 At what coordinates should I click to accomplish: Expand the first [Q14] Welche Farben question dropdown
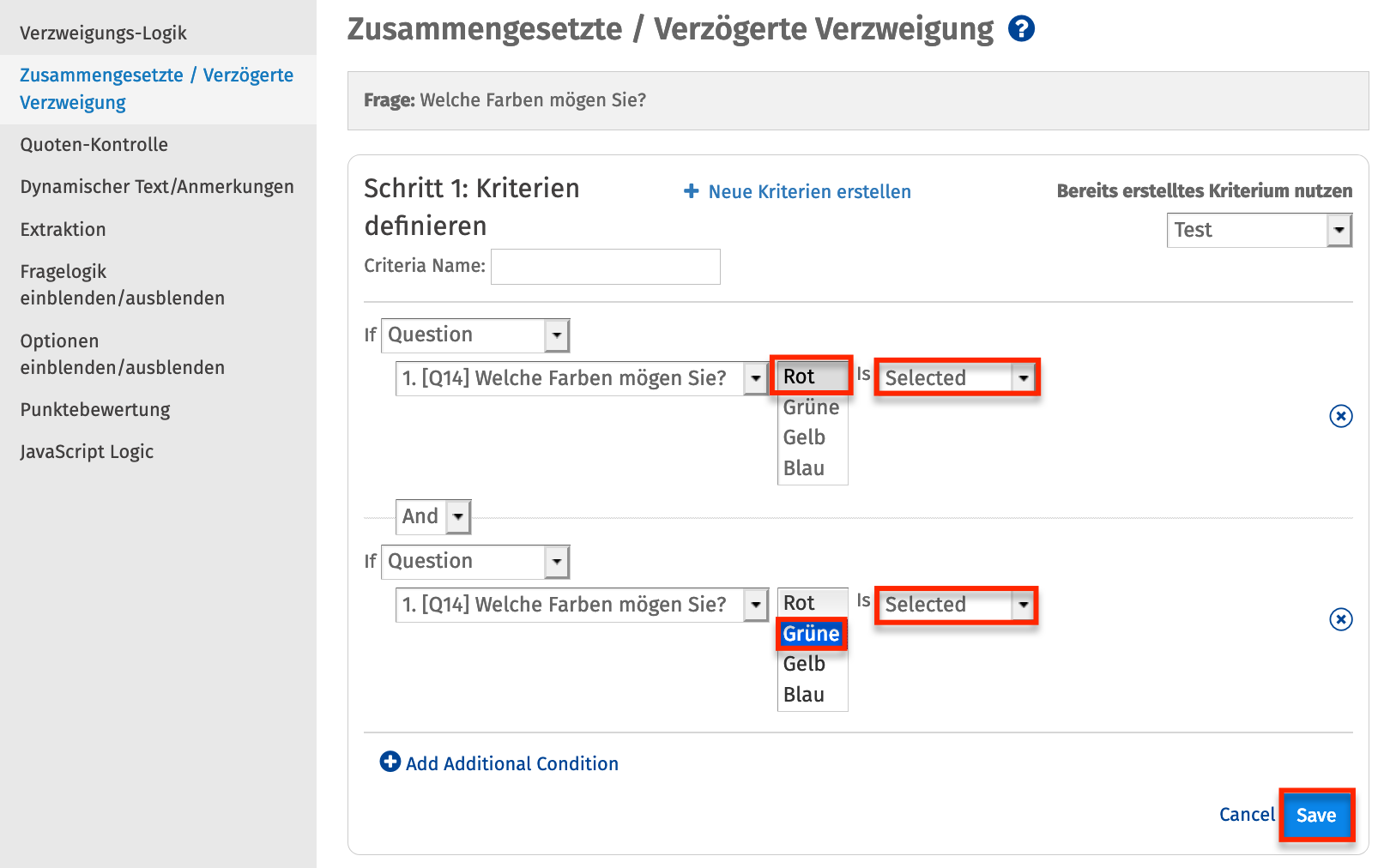(755, 377)
